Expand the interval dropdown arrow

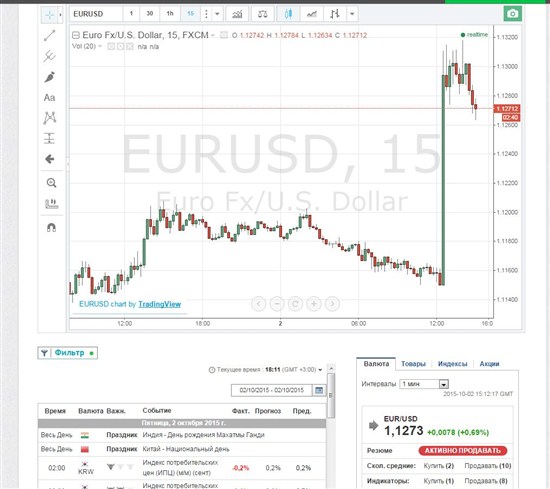click(217, 14)
